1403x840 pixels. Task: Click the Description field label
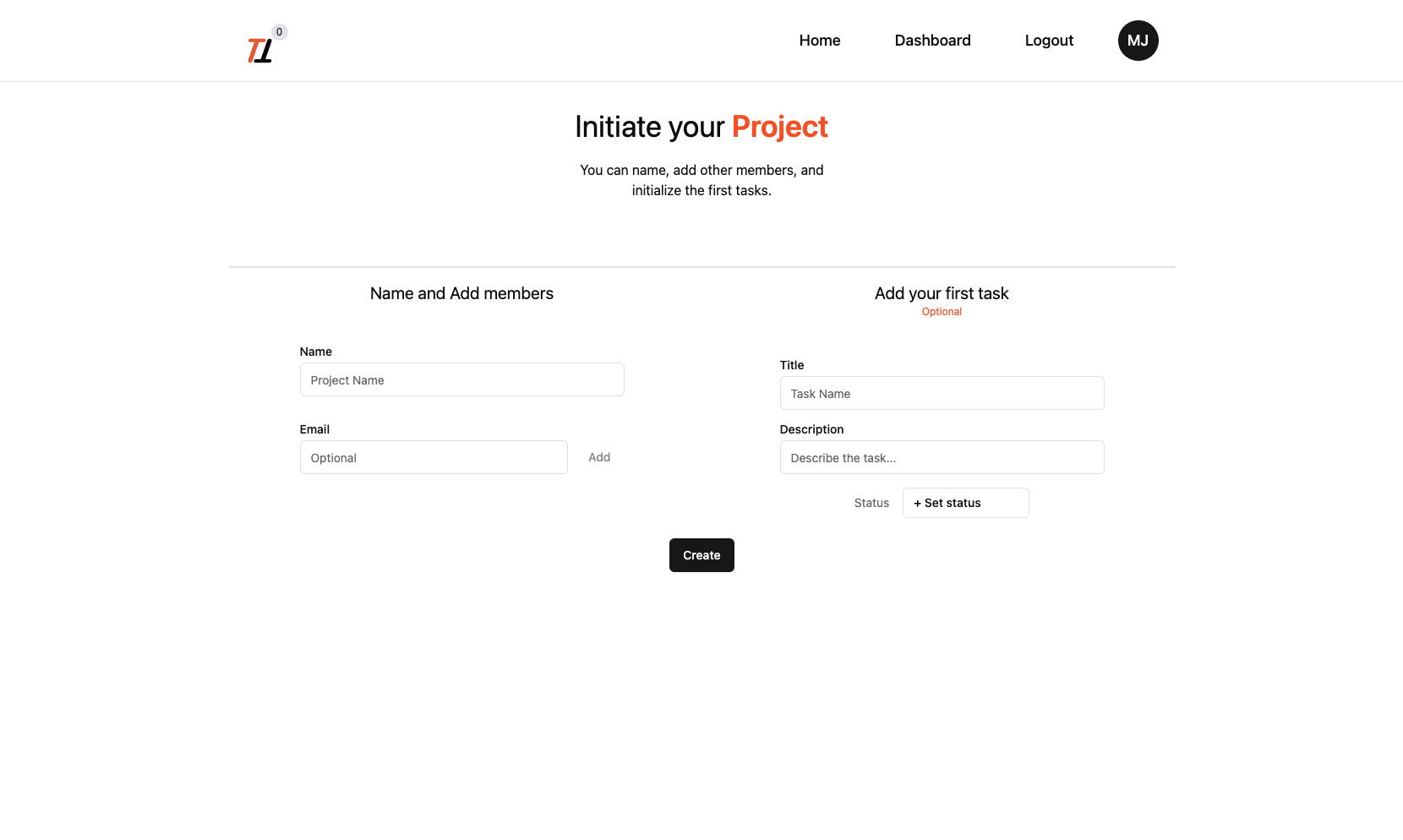[x=811, y=429]
